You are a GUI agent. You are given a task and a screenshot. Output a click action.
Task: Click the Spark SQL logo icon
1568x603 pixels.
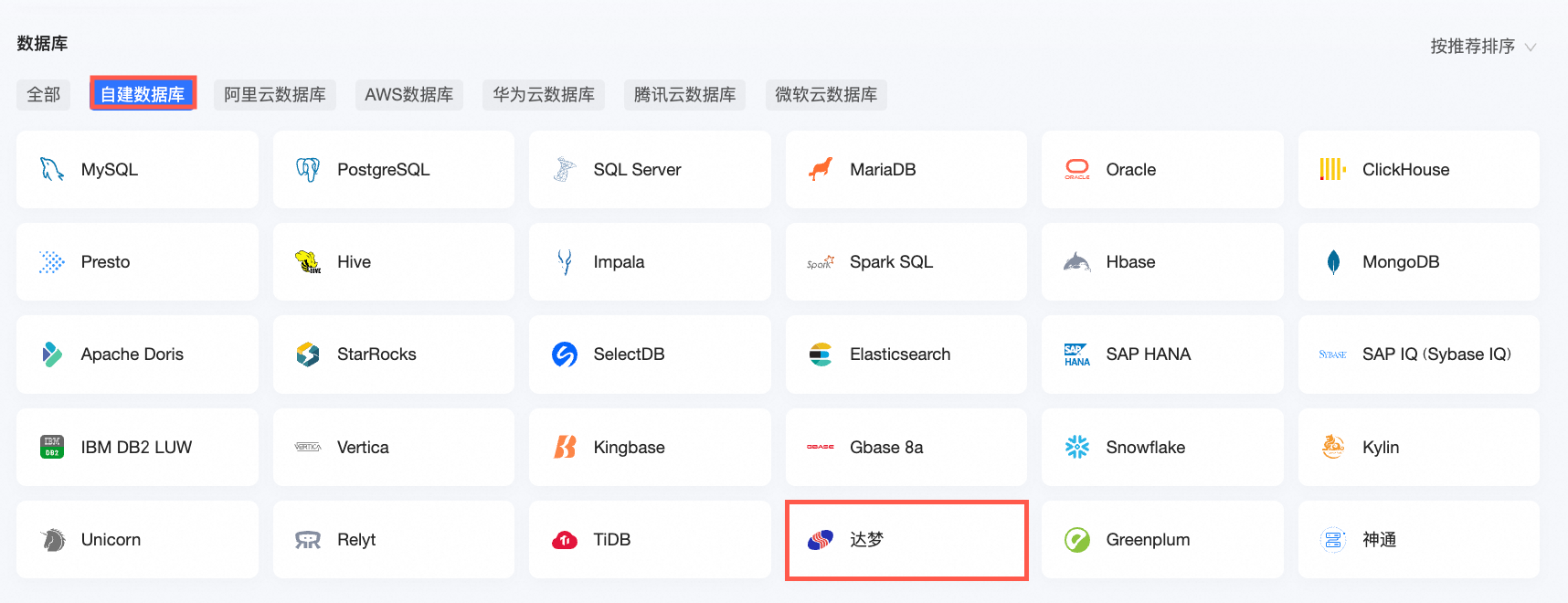pos(821,262)
